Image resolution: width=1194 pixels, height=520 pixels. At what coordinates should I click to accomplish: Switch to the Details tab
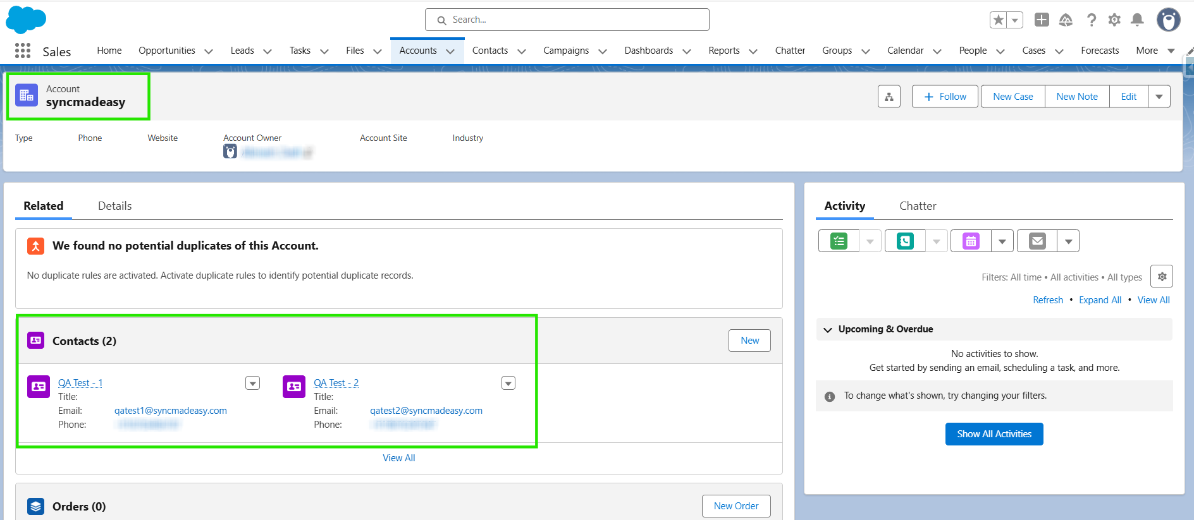click(x=115, y=206)
